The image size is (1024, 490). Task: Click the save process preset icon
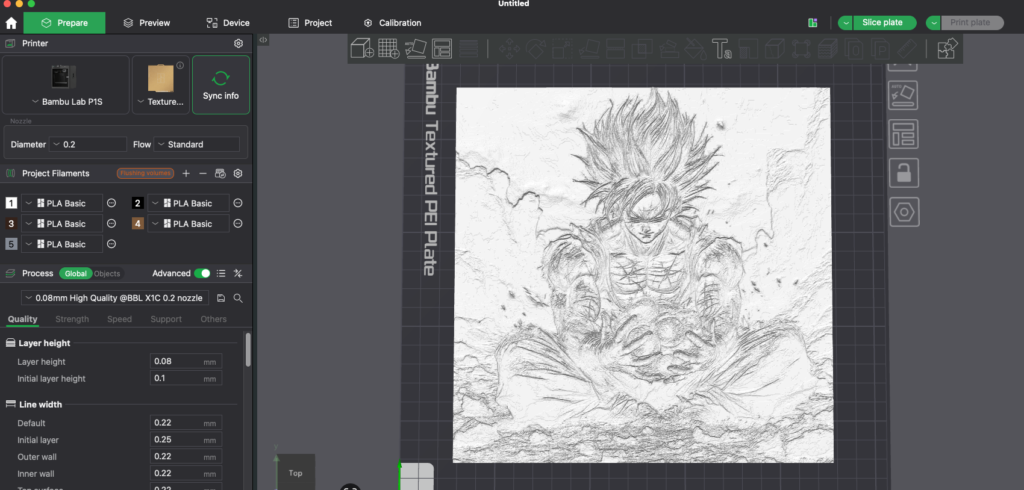pyautogui.click(x=221, y=298)
